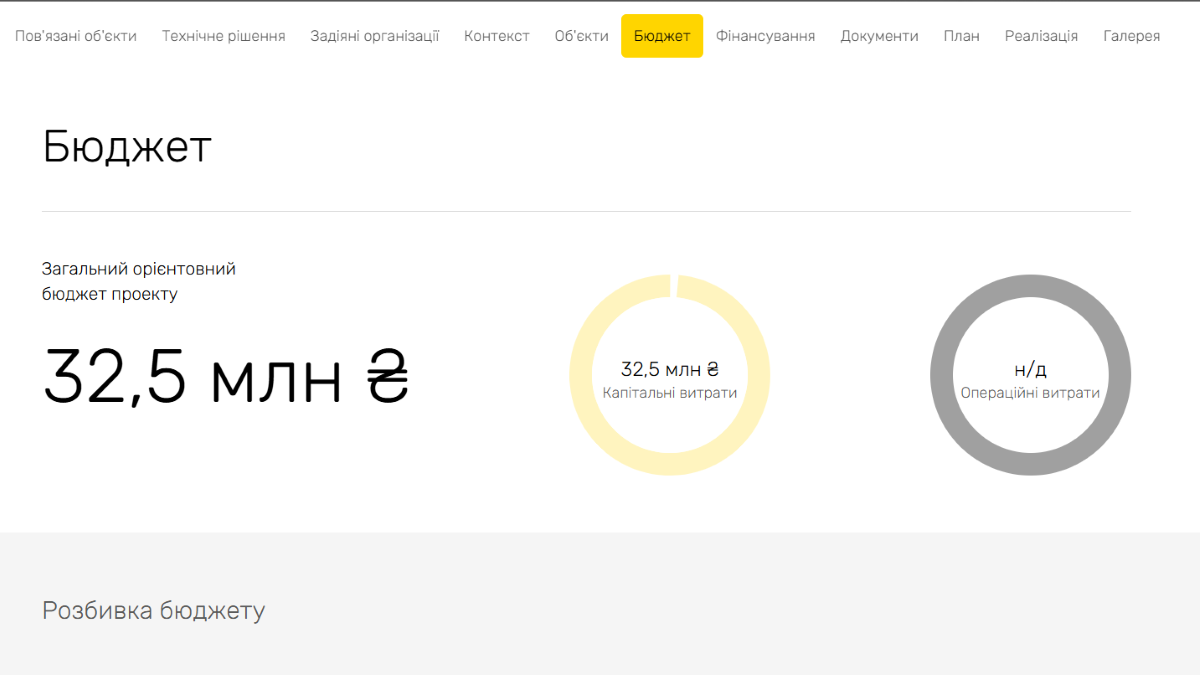Open the Документи tab
The image size is (1200, 675).
pyautogui.click(x=879, y=36)
